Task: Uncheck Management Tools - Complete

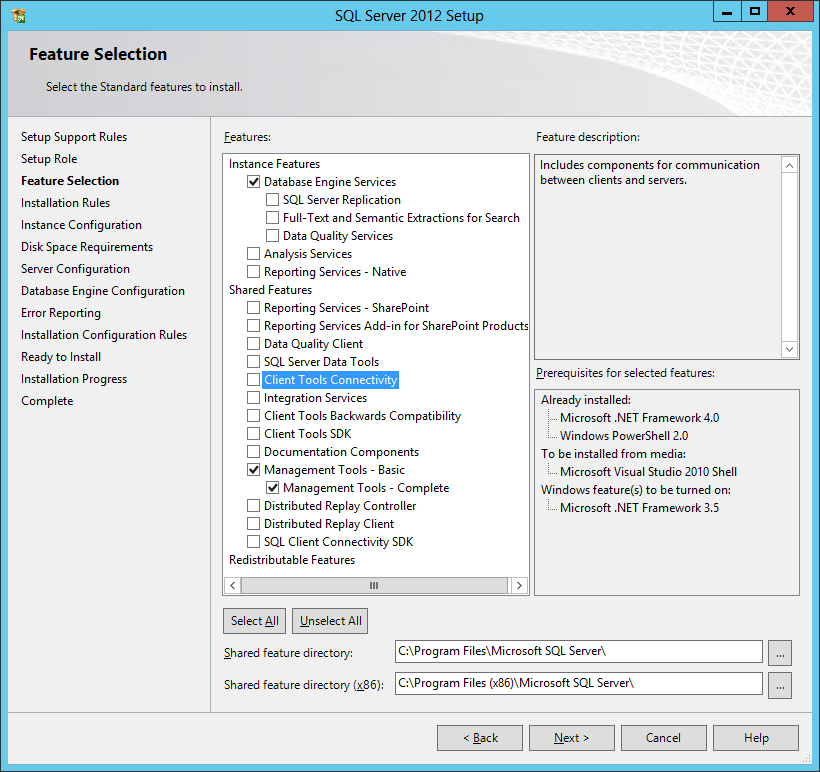Action: point(273,487)
